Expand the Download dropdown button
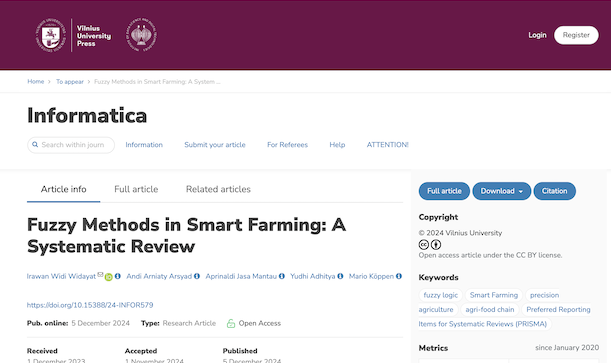Screen dimensions: 611x363 point(502,191)
